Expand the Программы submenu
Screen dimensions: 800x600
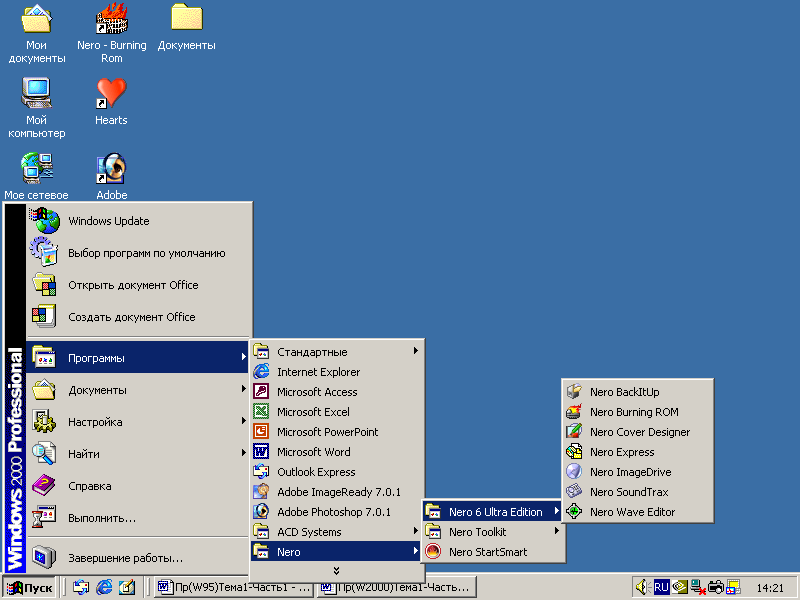(x=138, y=358)
